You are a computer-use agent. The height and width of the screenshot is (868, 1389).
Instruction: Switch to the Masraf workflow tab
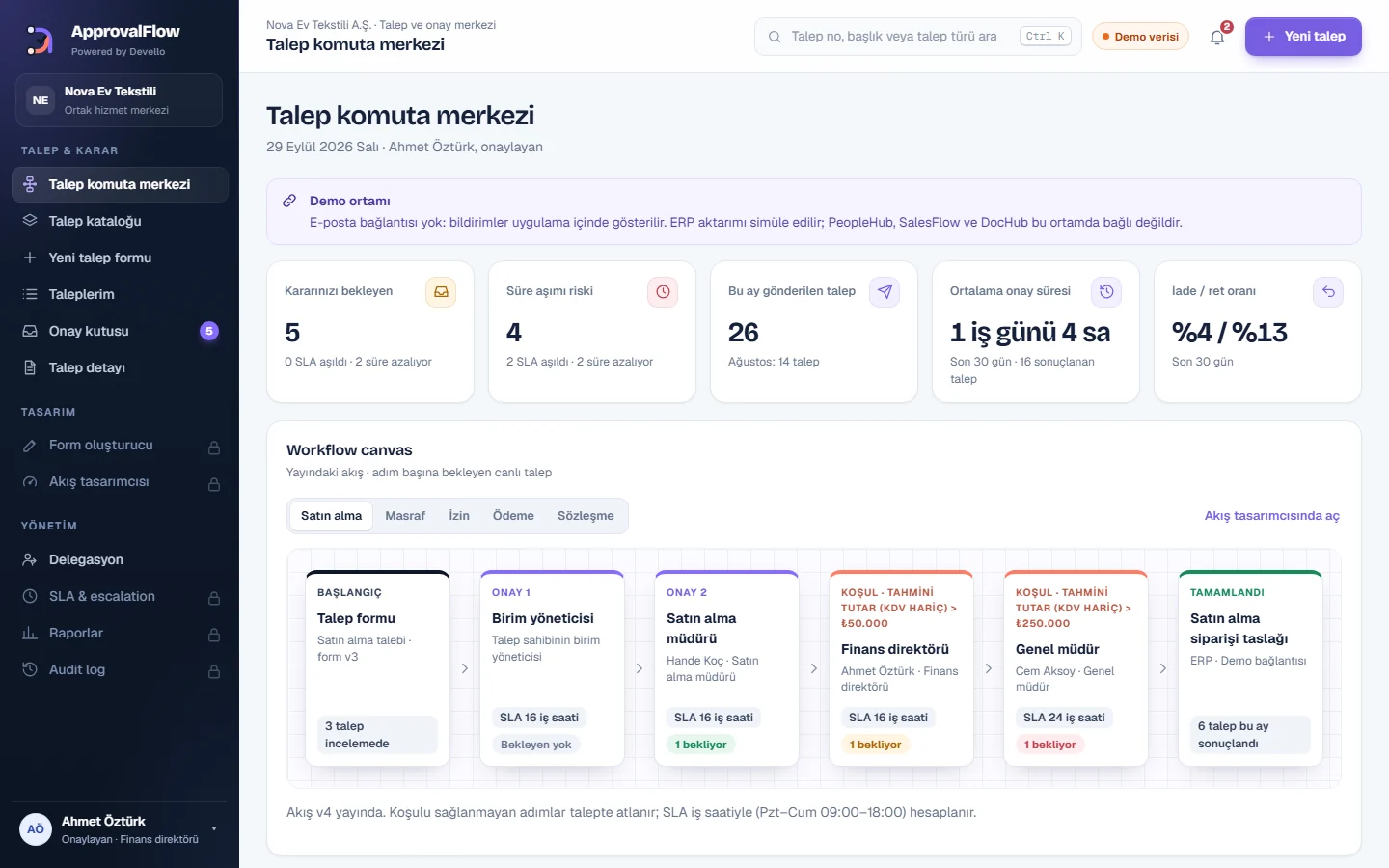click(405, 516)
